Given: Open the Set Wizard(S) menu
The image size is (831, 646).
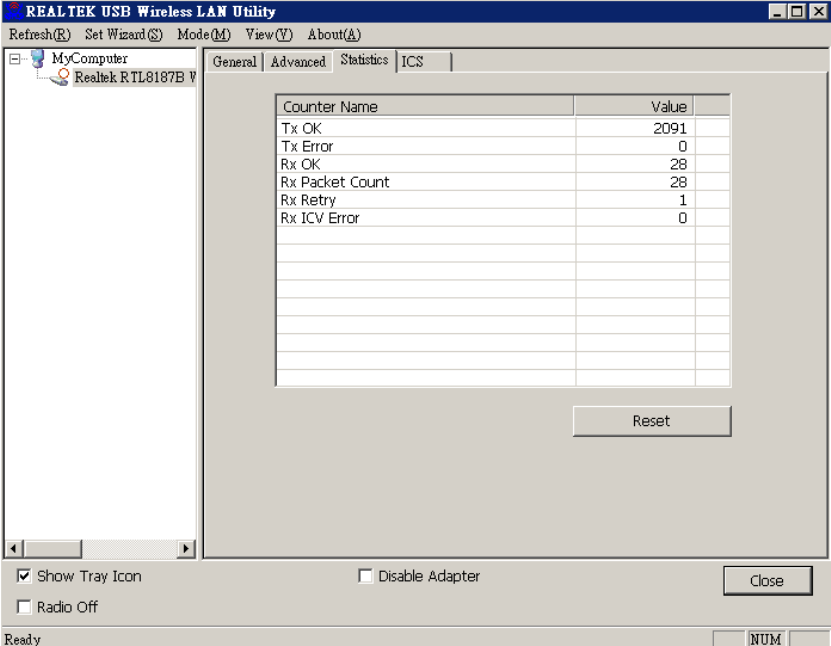Looking at the screenshot, I should tap(123, 34).
